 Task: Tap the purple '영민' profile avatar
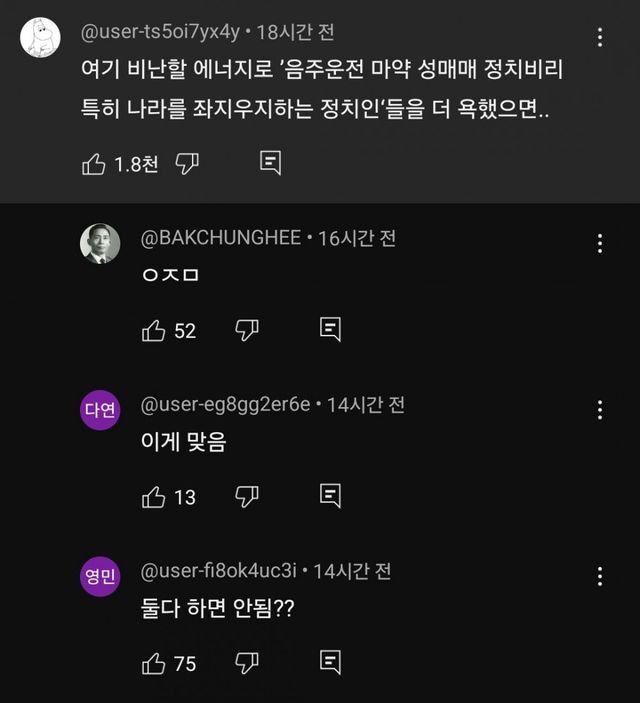[100, 575]
